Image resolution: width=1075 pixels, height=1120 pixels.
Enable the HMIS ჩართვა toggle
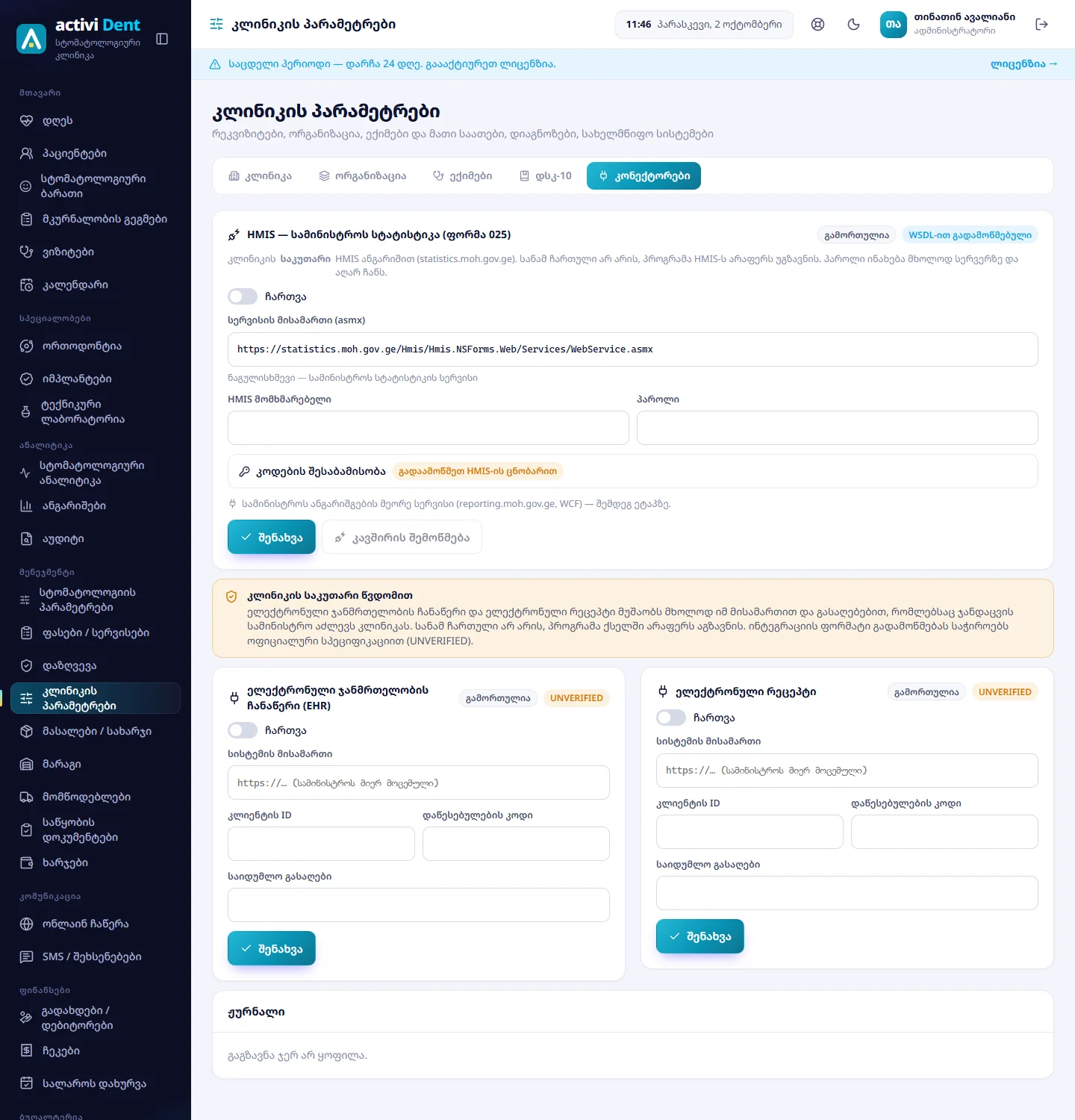[x=243, y=296]
